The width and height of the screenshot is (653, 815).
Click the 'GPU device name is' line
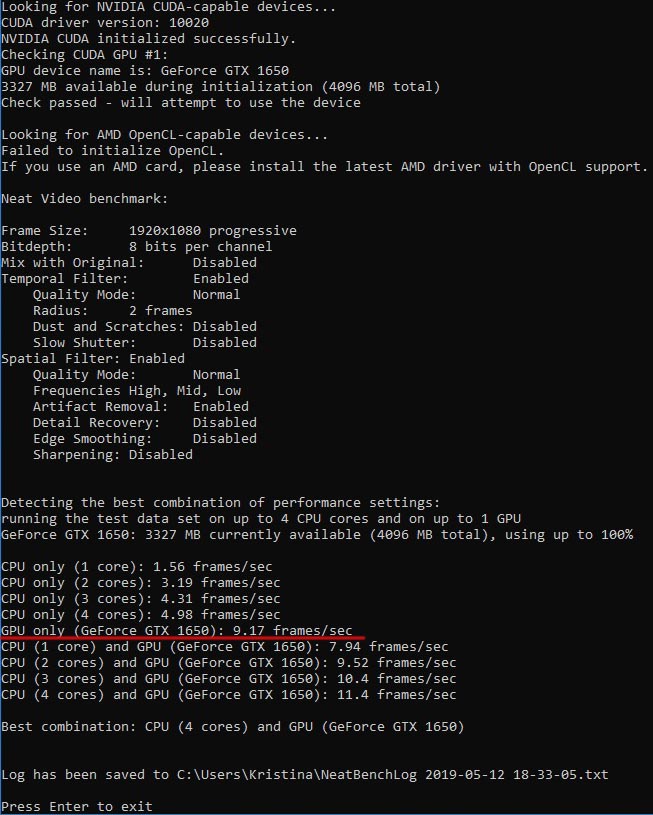145,71
